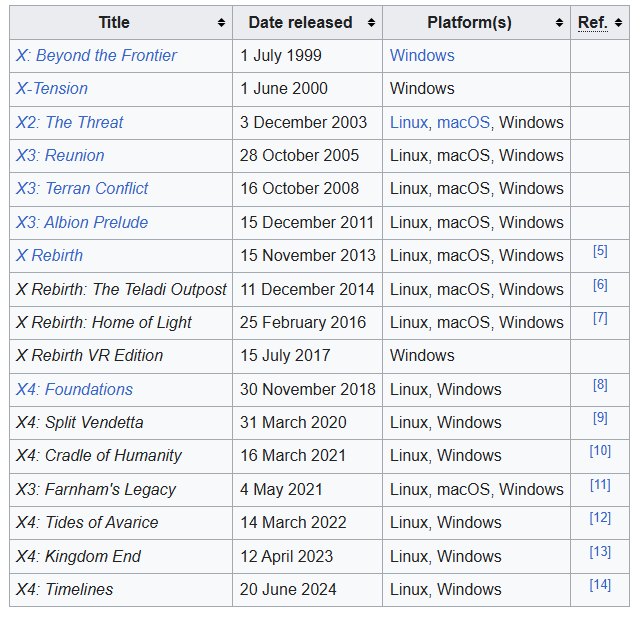This screenshot has height=618, width=642.
Task: Open X3: Terran Conflict article
Action: [x=82, y=188]
